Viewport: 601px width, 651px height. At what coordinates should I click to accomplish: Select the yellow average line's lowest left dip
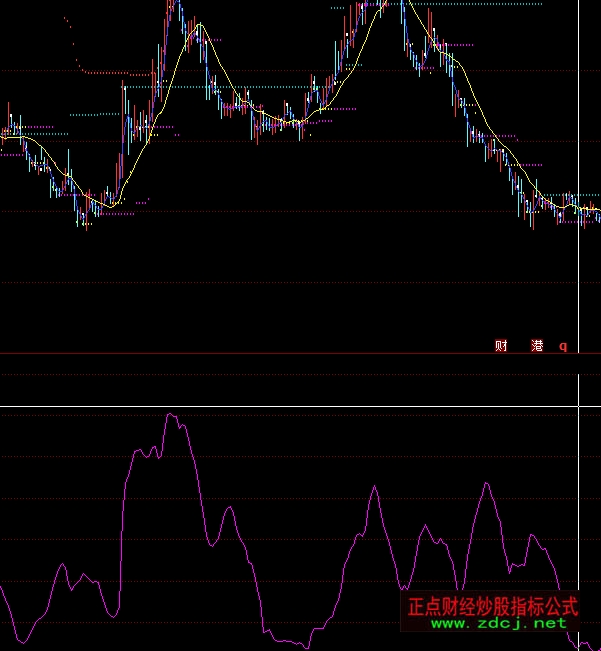pyautogui.click(x=113, y=204)
